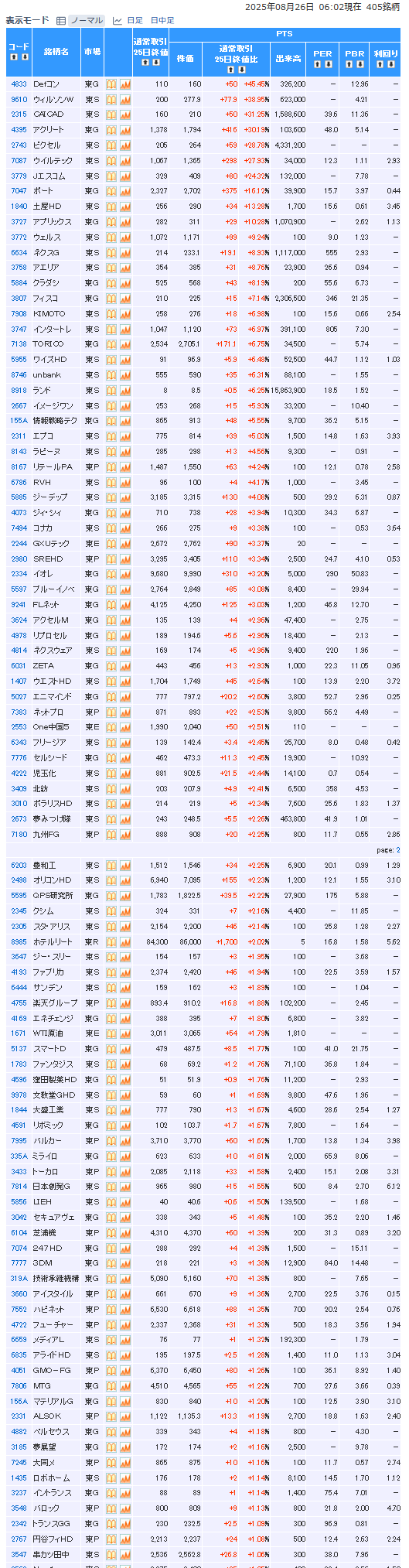Switch display mode to 日中足

tap(162, 20)
